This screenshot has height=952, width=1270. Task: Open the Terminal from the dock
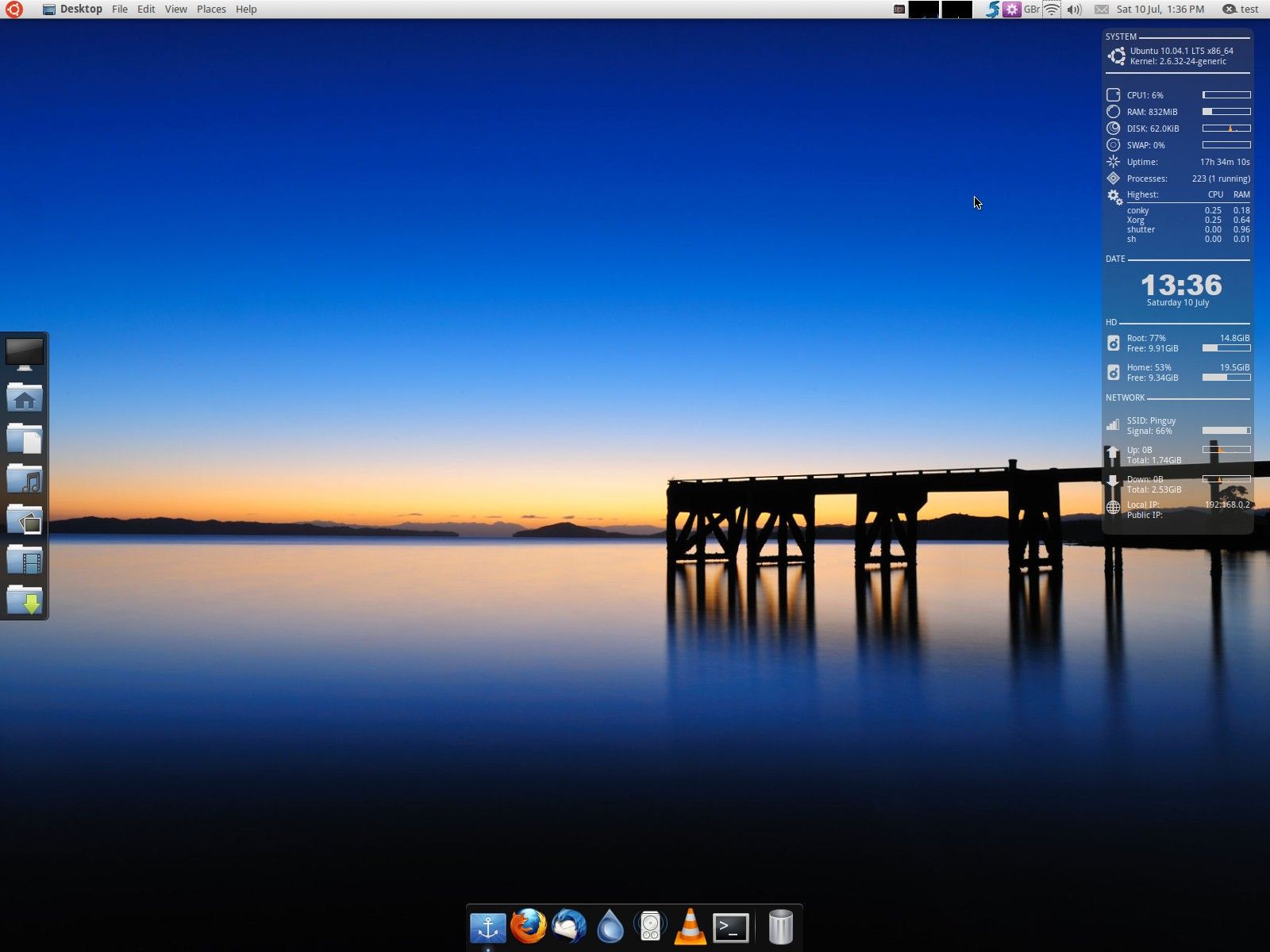(730, 927)
